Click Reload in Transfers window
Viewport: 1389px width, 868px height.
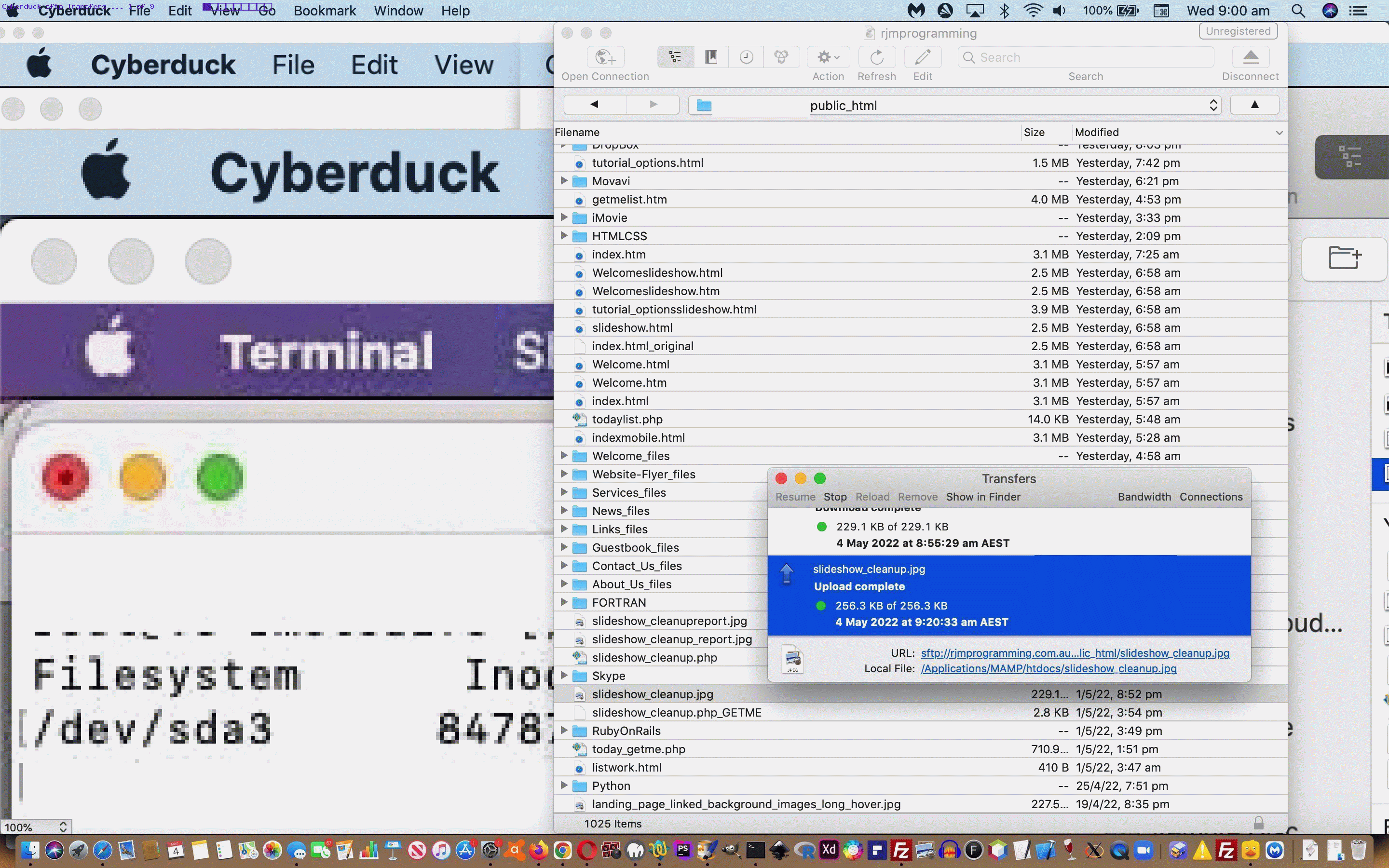coord(872,497)
